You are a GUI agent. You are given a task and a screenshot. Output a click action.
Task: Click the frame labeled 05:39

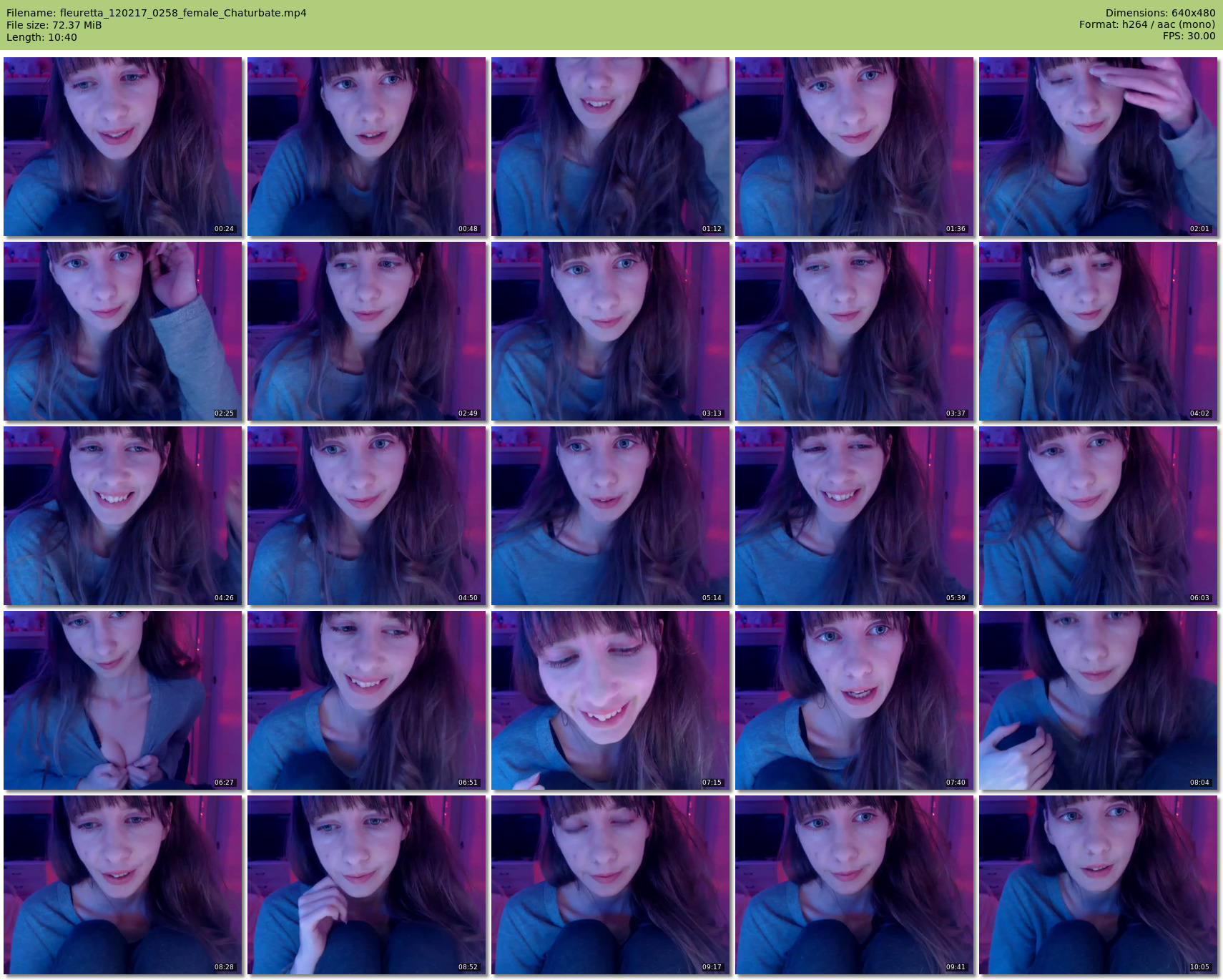855,516
